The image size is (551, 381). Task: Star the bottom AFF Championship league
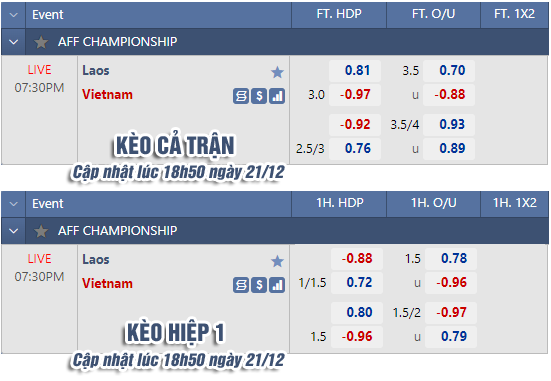(x=41, y=231)
